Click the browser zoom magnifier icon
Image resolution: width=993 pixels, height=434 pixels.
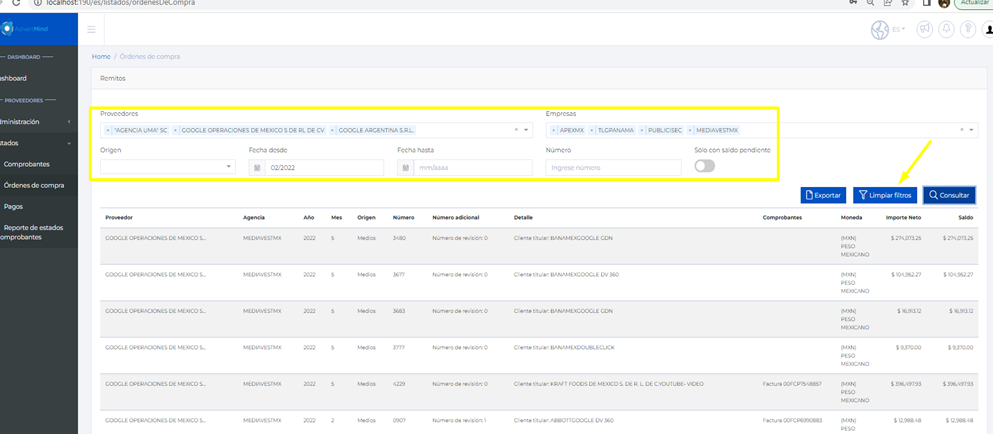871,3
